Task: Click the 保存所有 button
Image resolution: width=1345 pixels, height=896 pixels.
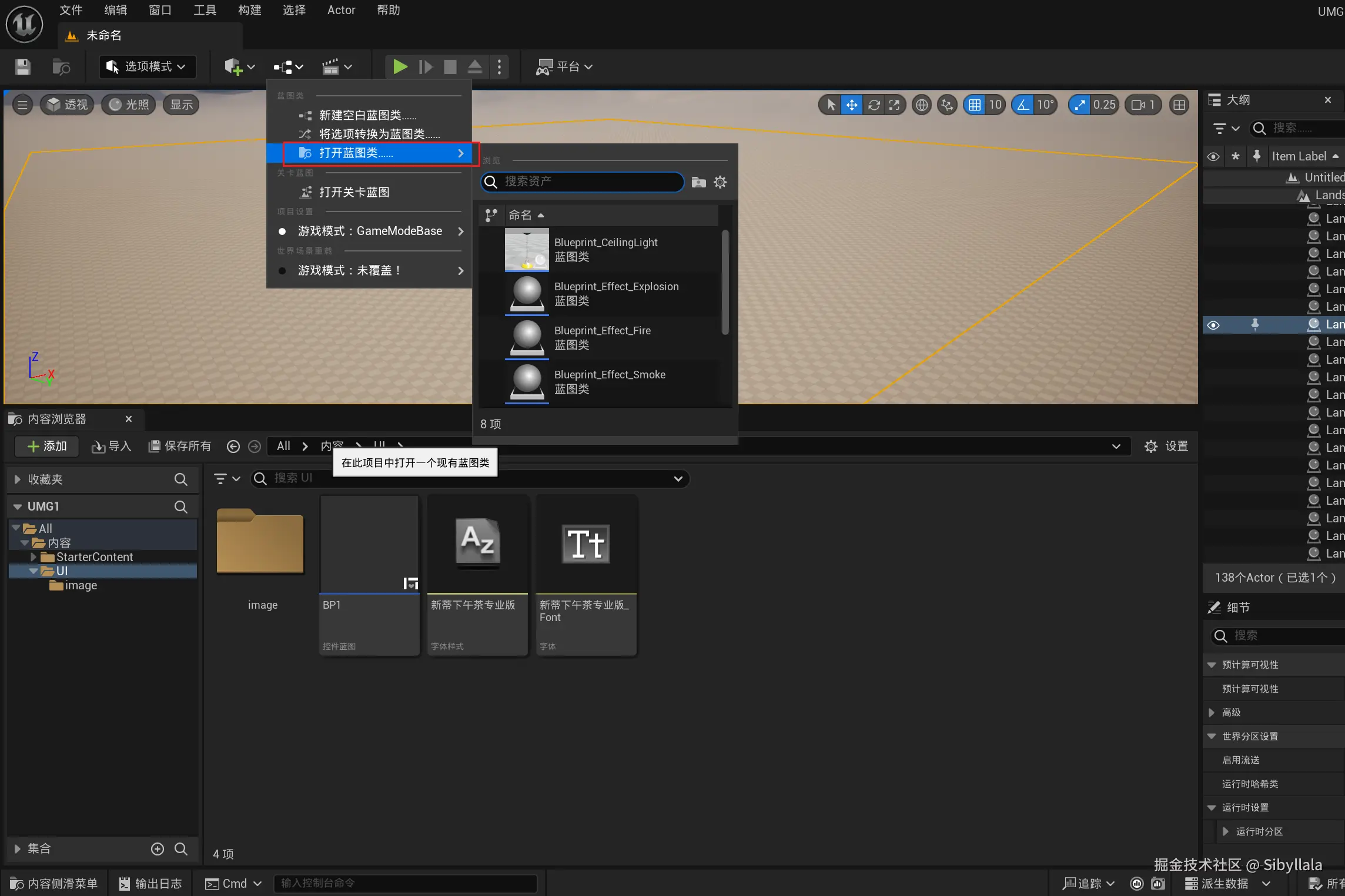Action: [x=180, y=447]
